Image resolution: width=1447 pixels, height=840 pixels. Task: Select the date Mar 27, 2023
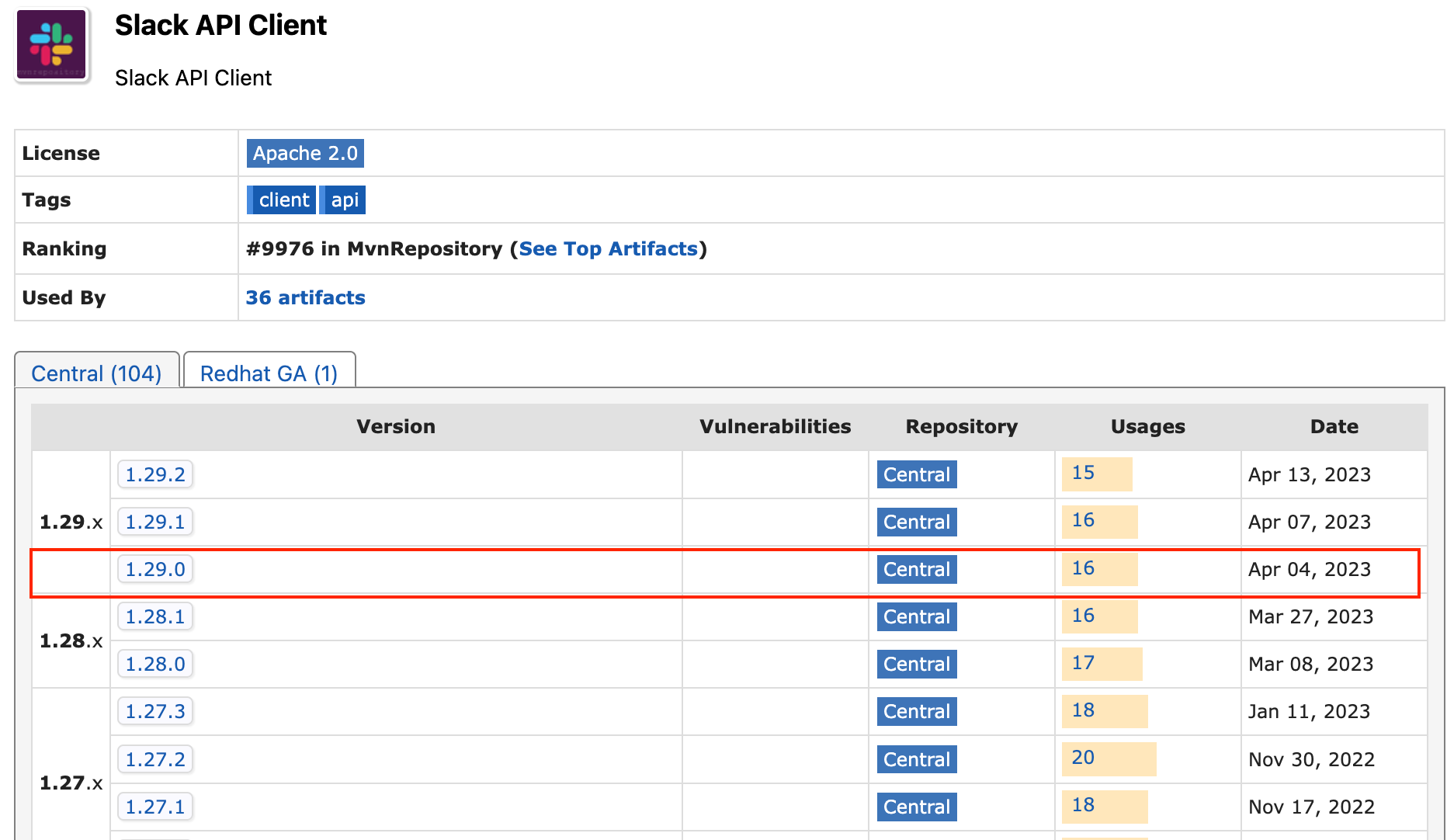click(x=1311, y=617)
